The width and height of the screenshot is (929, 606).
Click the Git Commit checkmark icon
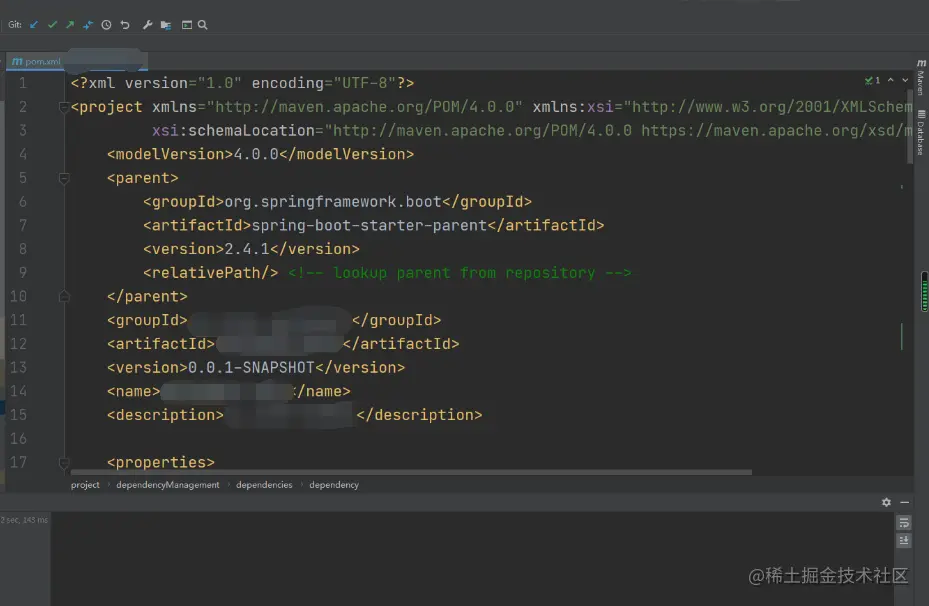click(x=52, y=25)
